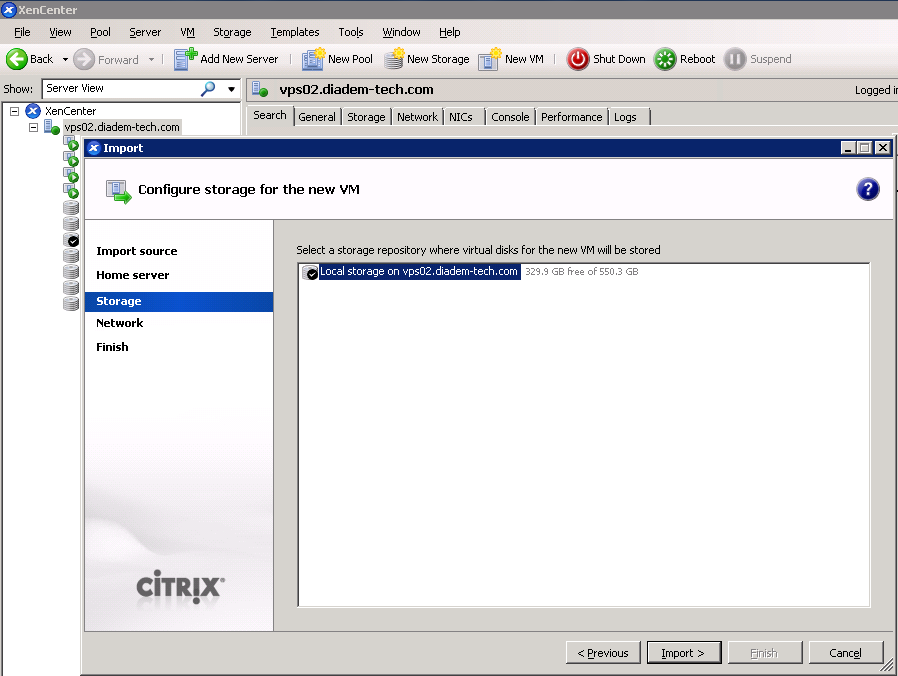898x676 pixels.
Task: Open the Help menu
Action: click(x=450, y=32)
